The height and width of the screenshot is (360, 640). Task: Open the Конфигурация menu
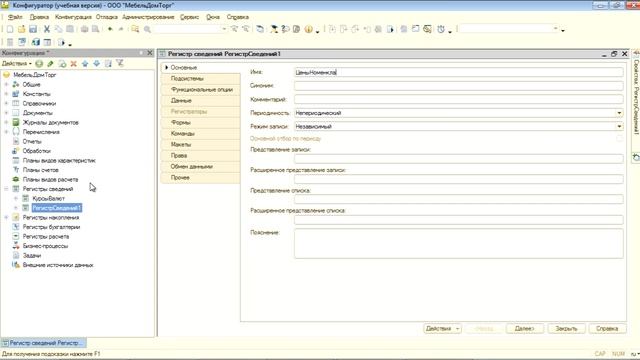pyautogui.click(x=73, y=17)
